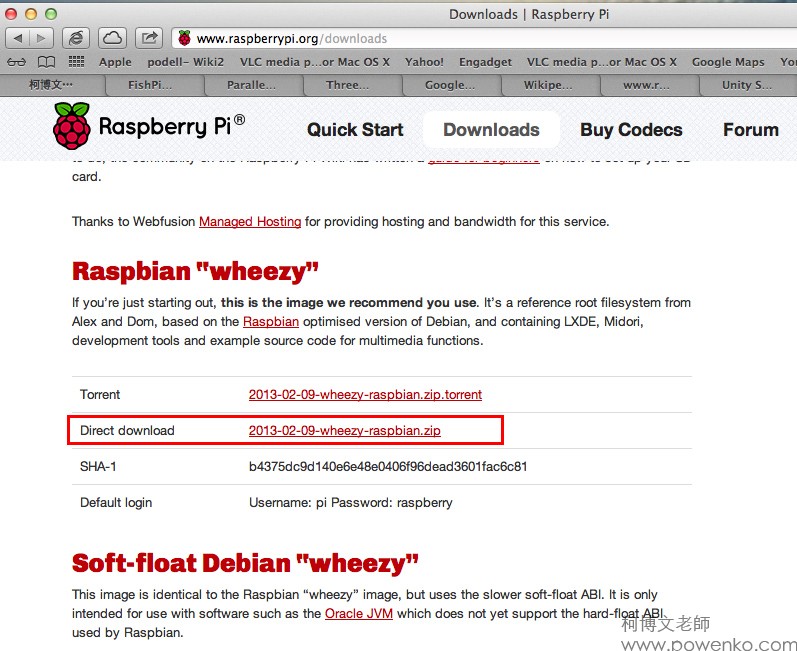Click the Default login row label
797x651 pixels.
pos(116,503)
